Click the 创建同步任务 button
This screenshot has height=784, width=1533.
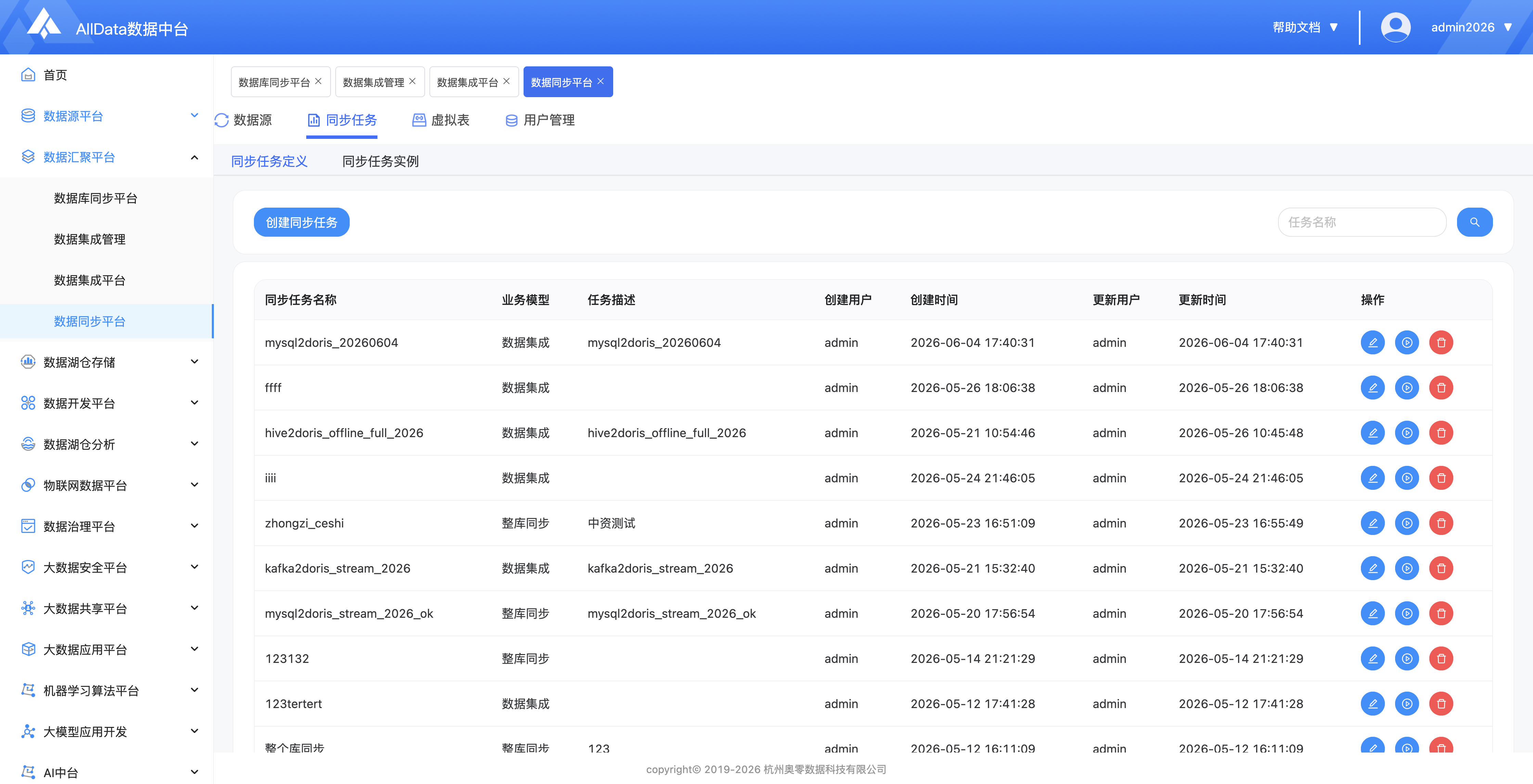point(301,222)
